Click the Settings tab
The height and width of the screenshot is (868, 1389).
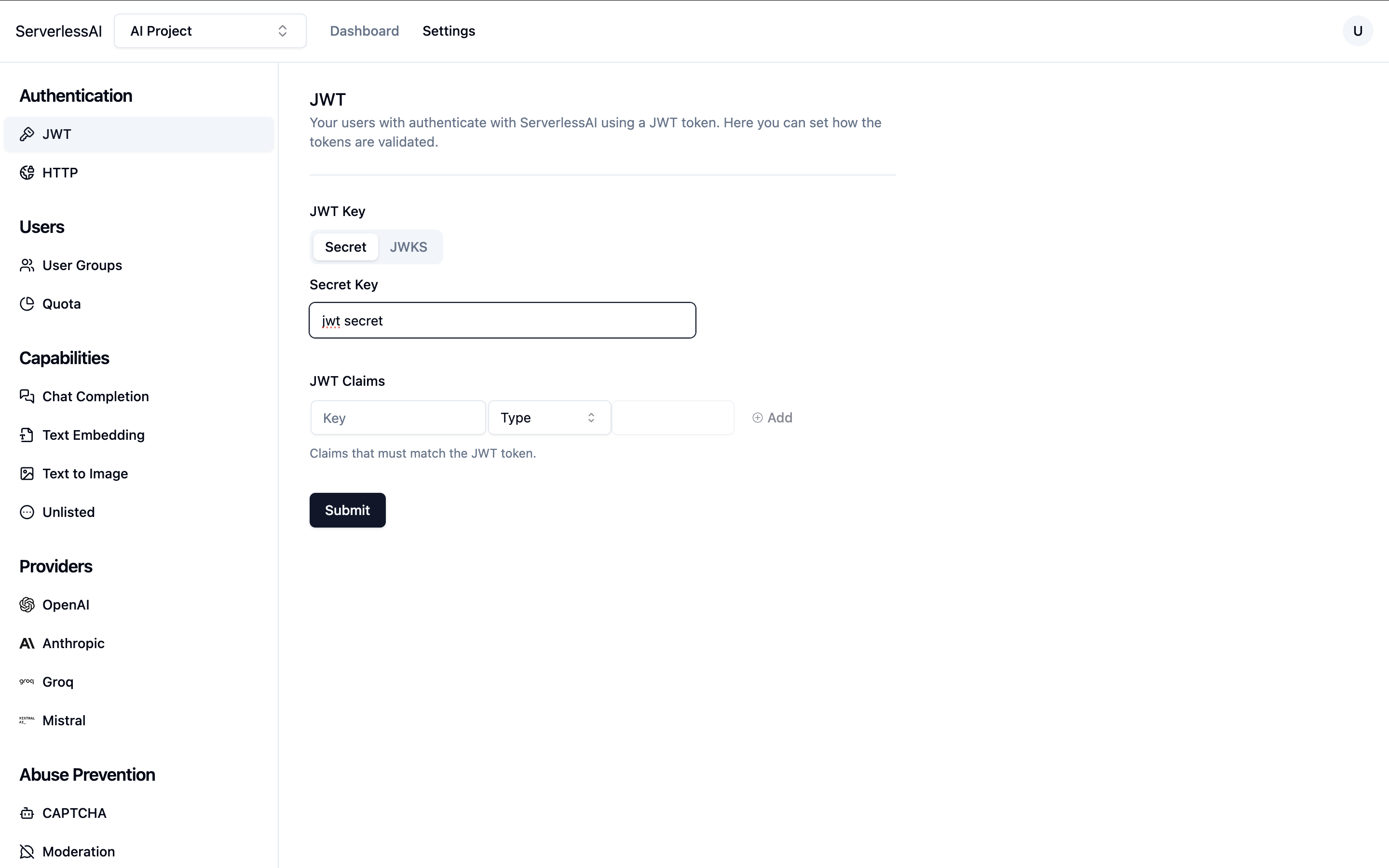pos(448,31)
